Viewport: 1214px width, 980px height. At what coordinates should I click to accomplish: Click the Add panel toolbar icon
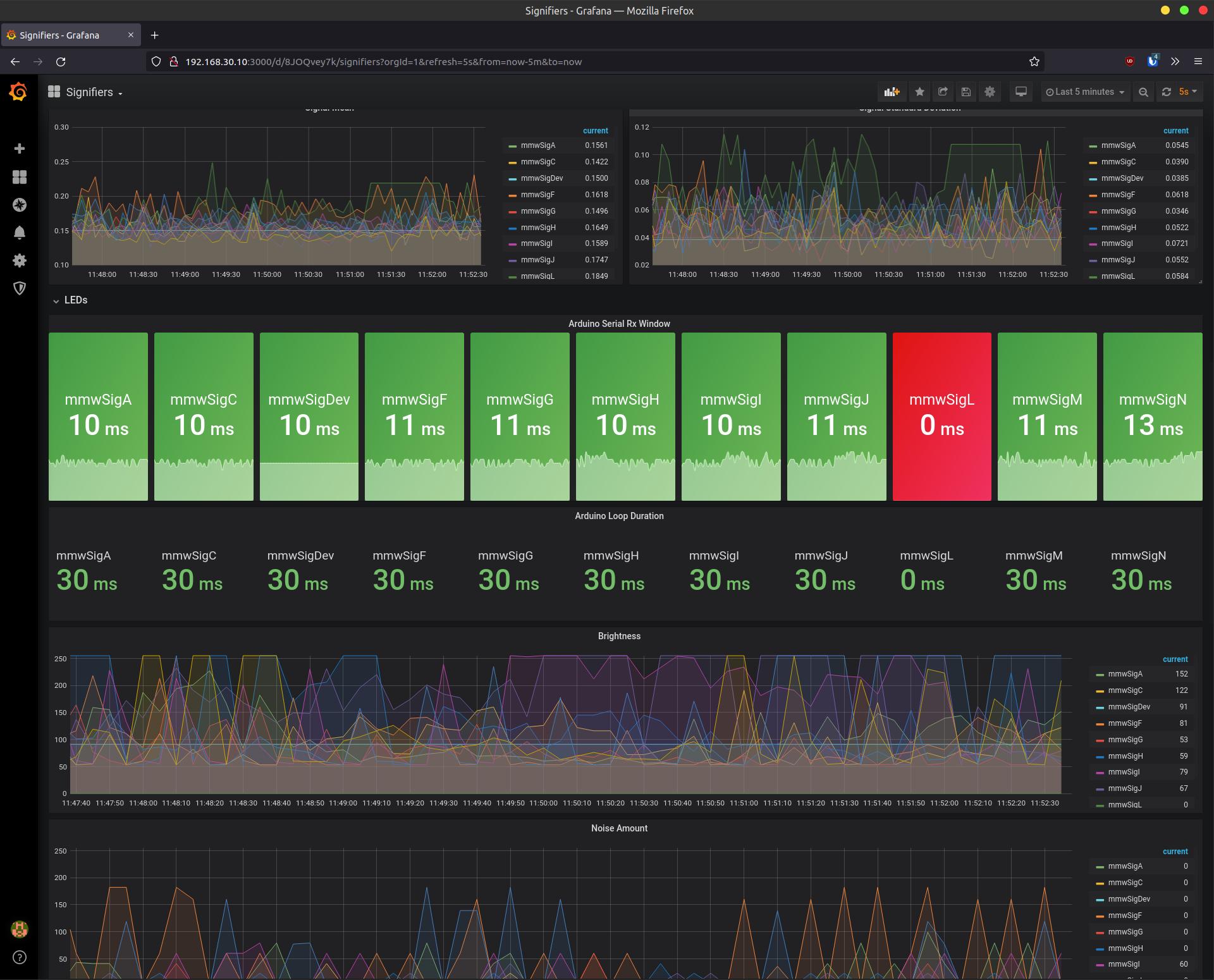(892, 92)
